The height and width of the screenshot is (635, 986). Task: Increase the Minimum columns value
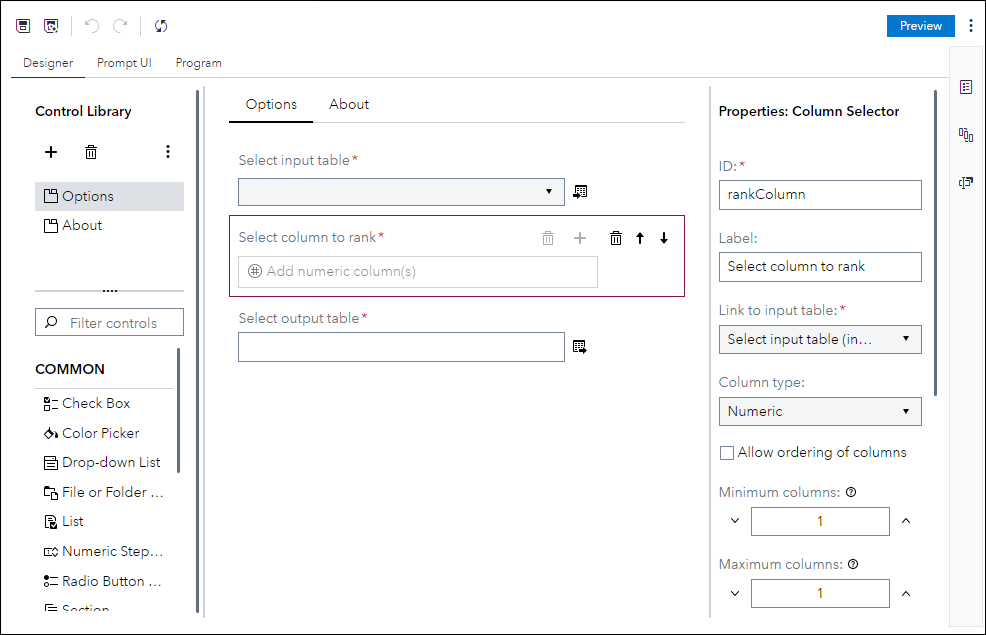pos(906,521)
